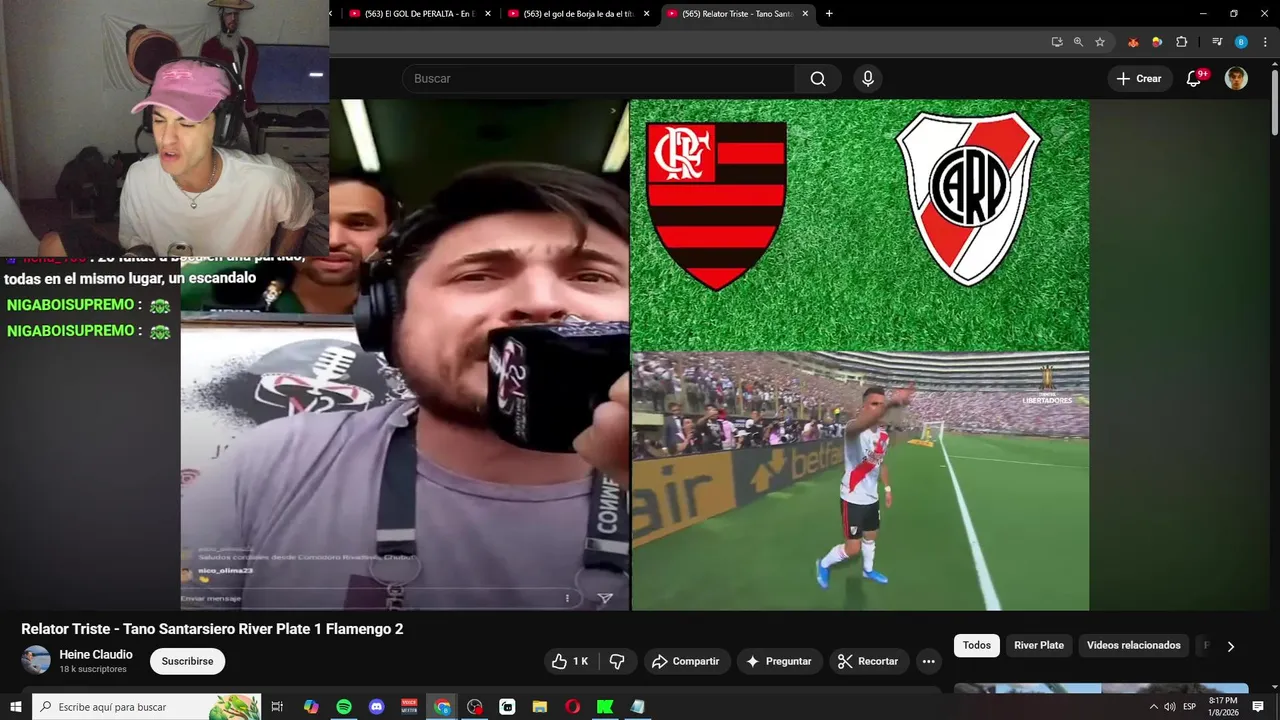Open the media control music-note icon

point(1217,42)
